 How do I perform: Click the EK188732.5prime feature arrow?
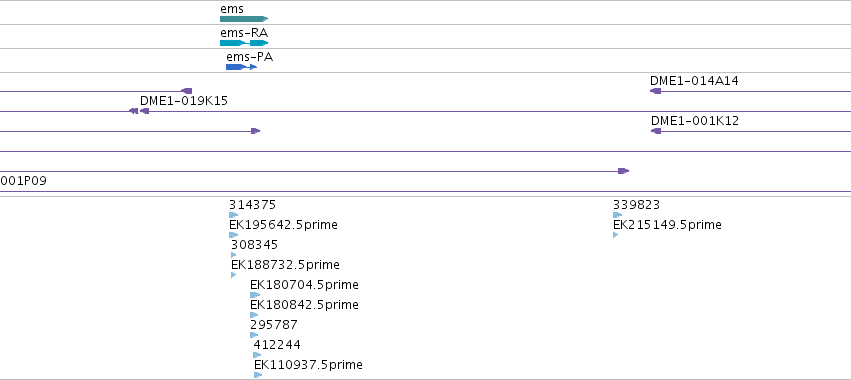(233, 275)
